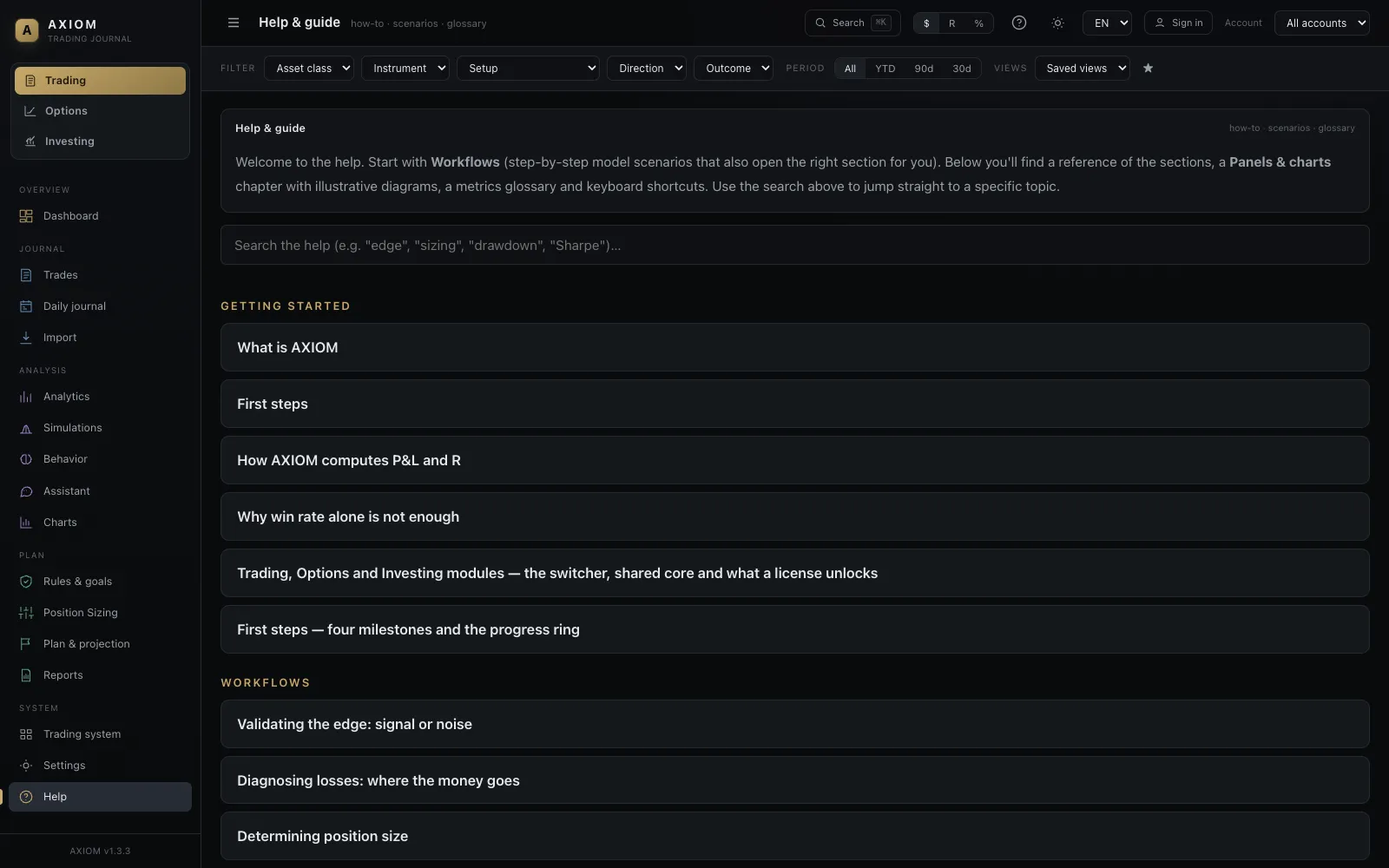The image size is (1389, 868).
Task: Open the Direction filter dropdown
Action: [647, 68]
